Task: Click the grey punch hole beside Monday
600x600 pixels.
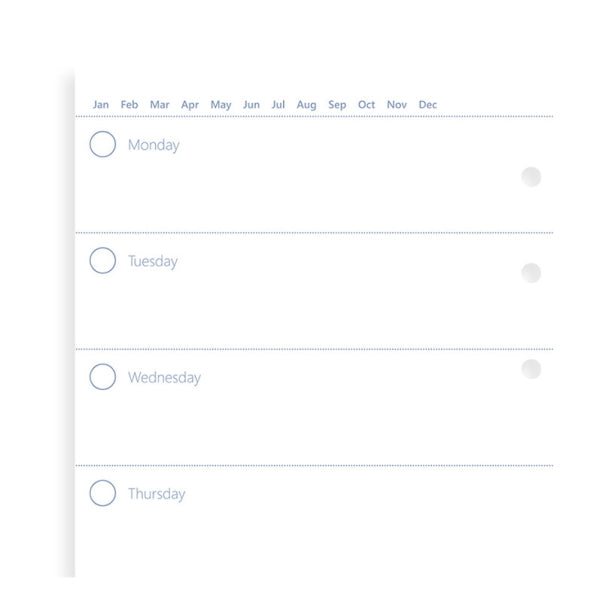Action: tap(531, 177)
